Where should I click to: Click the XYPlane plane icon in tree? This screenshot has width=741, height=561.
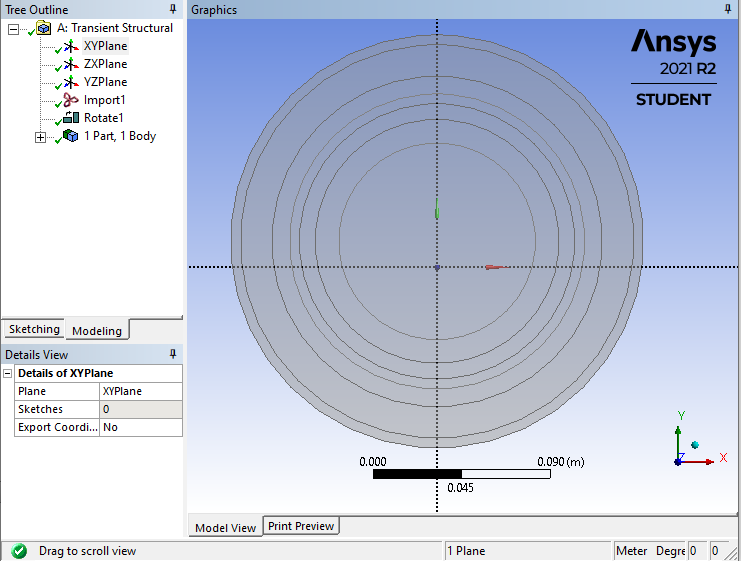(x=70, y=46)
